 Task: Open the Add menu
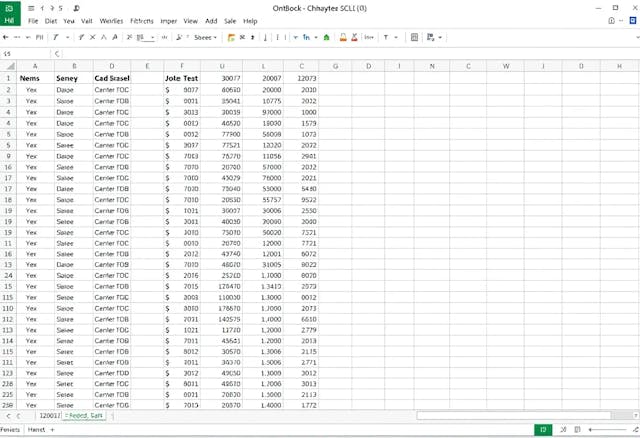[x=211, y=21]
